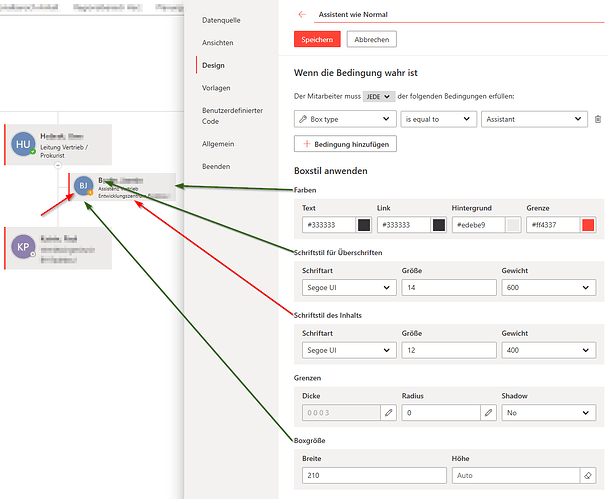Viewport: 608px width, 499px height.
Task: Open the red Grenze color swatch
Action: pyautogui.click(x=588, y=225)
